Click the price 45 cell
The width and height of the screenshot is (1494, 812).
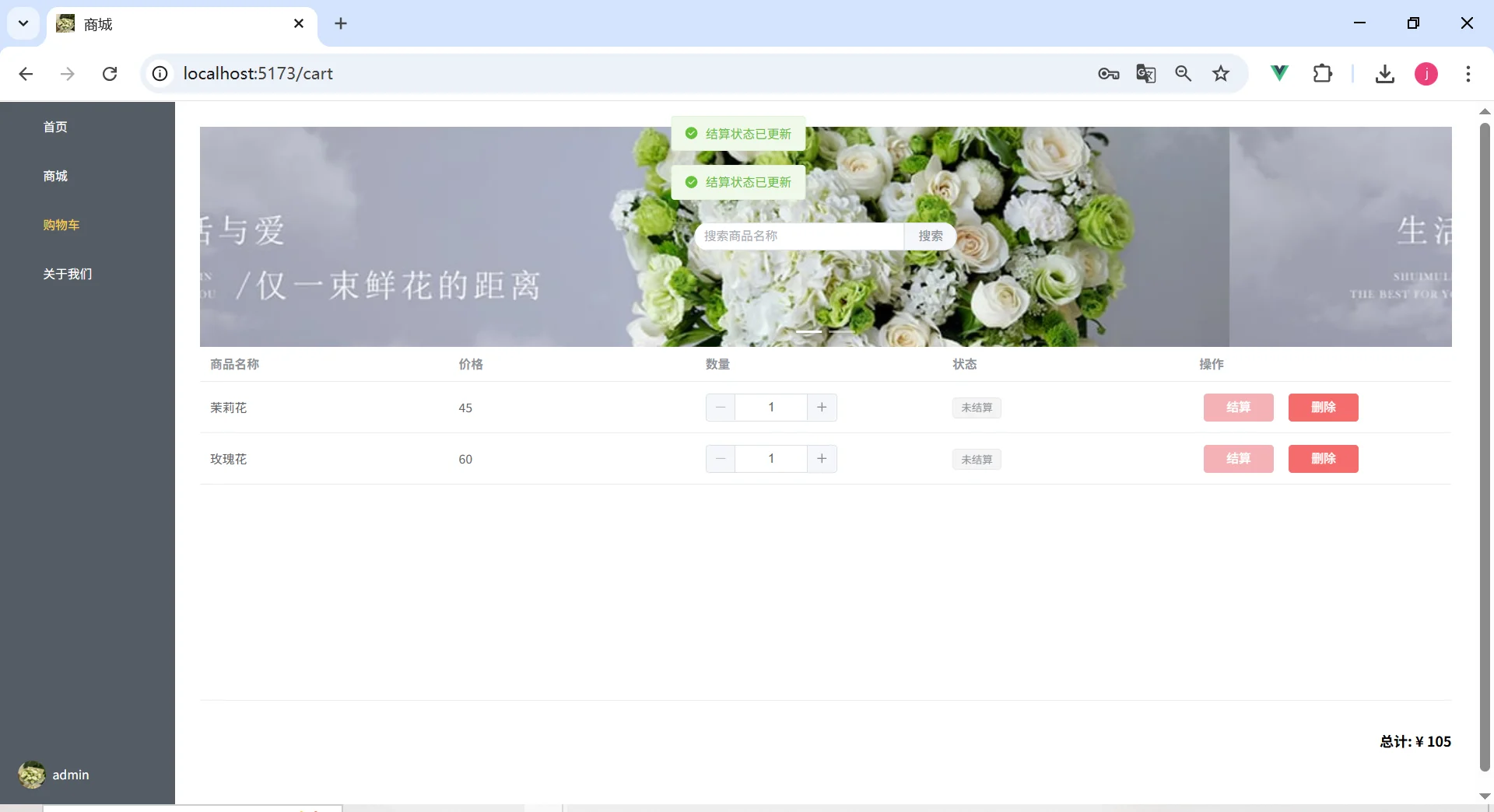tap(465, 408)
